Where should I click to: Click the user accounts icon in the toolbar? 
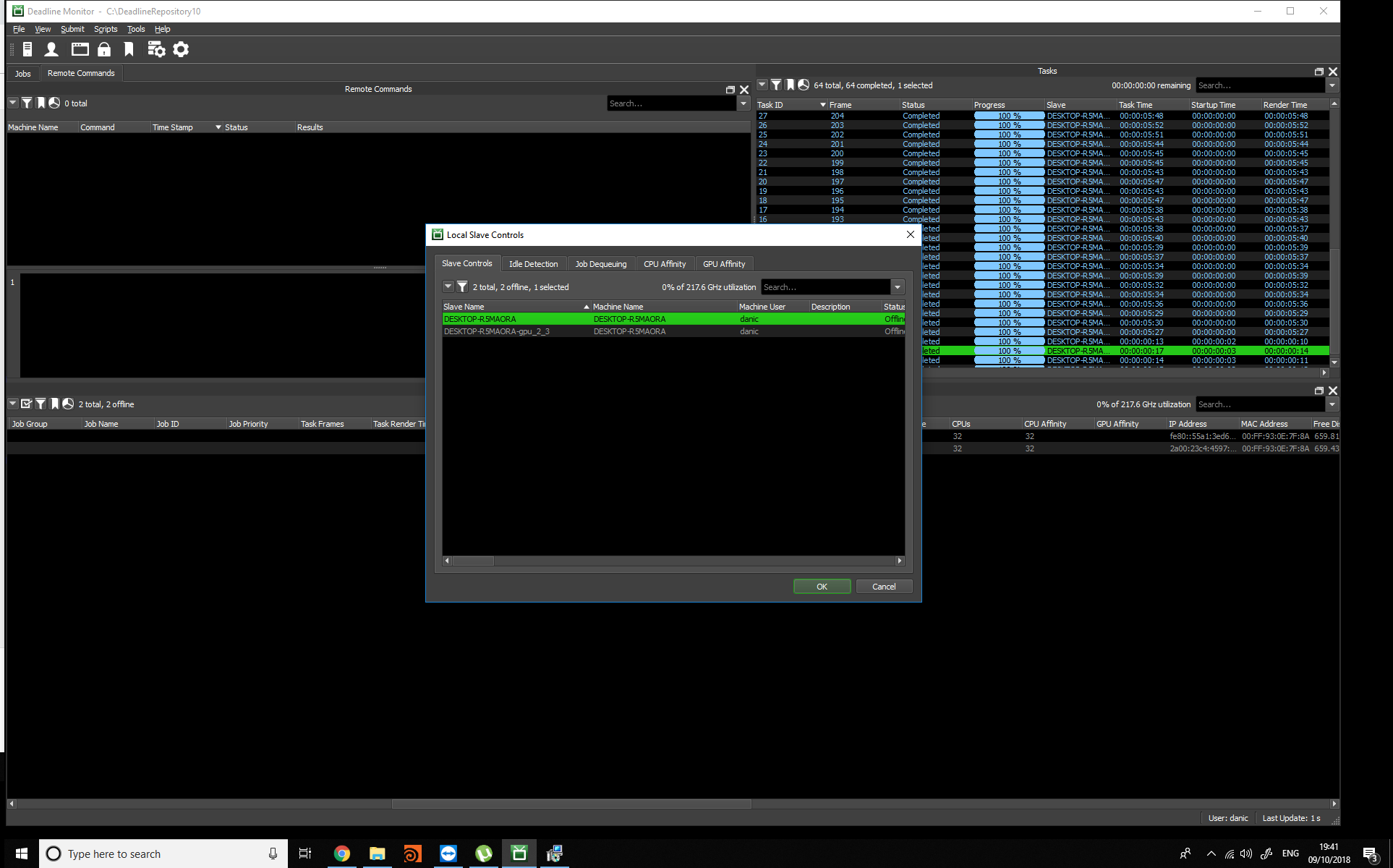pyautogui.click(x=51, y=49)
